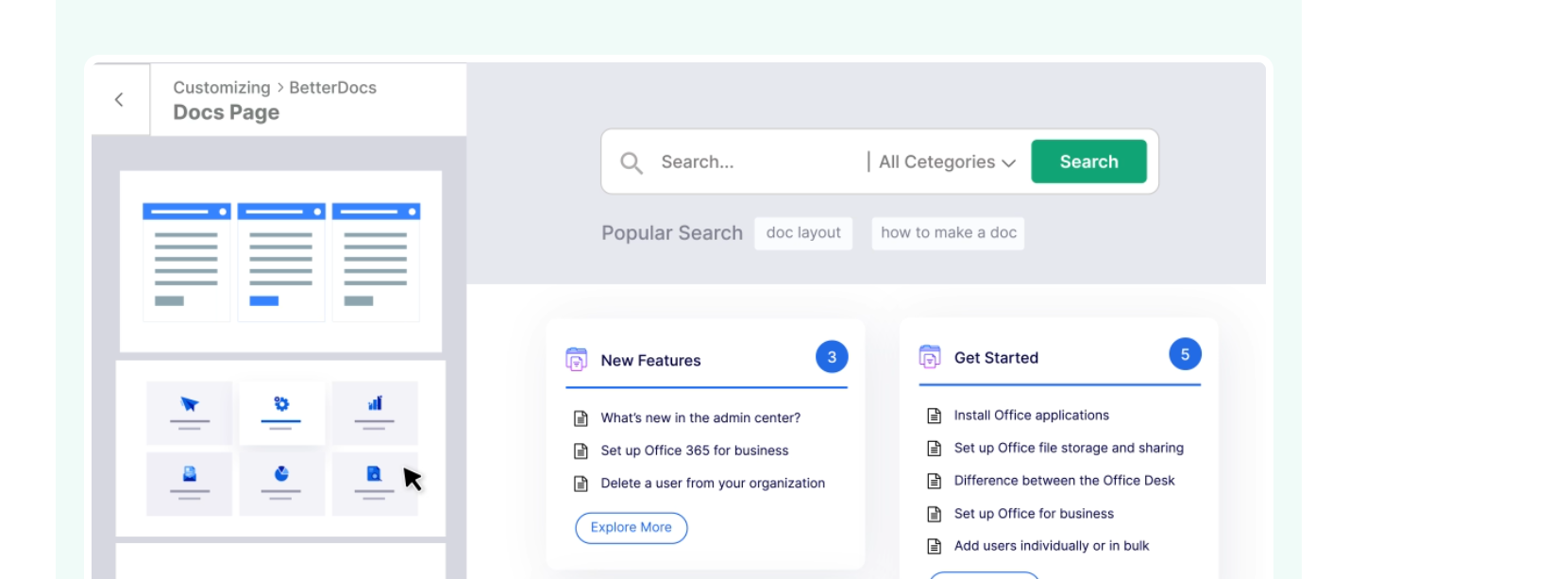Click the Get Started category folder icon
Screen dimensions: 1568x579
[x=929, y=357]
